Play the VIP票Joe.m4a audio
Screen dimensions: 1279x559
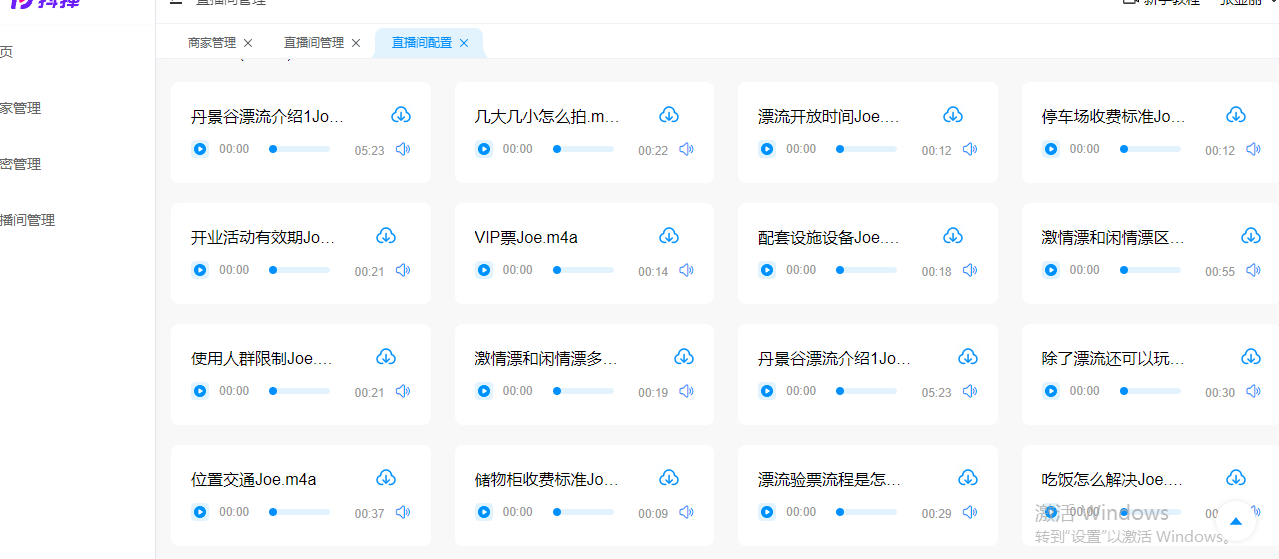pos(484,270)
